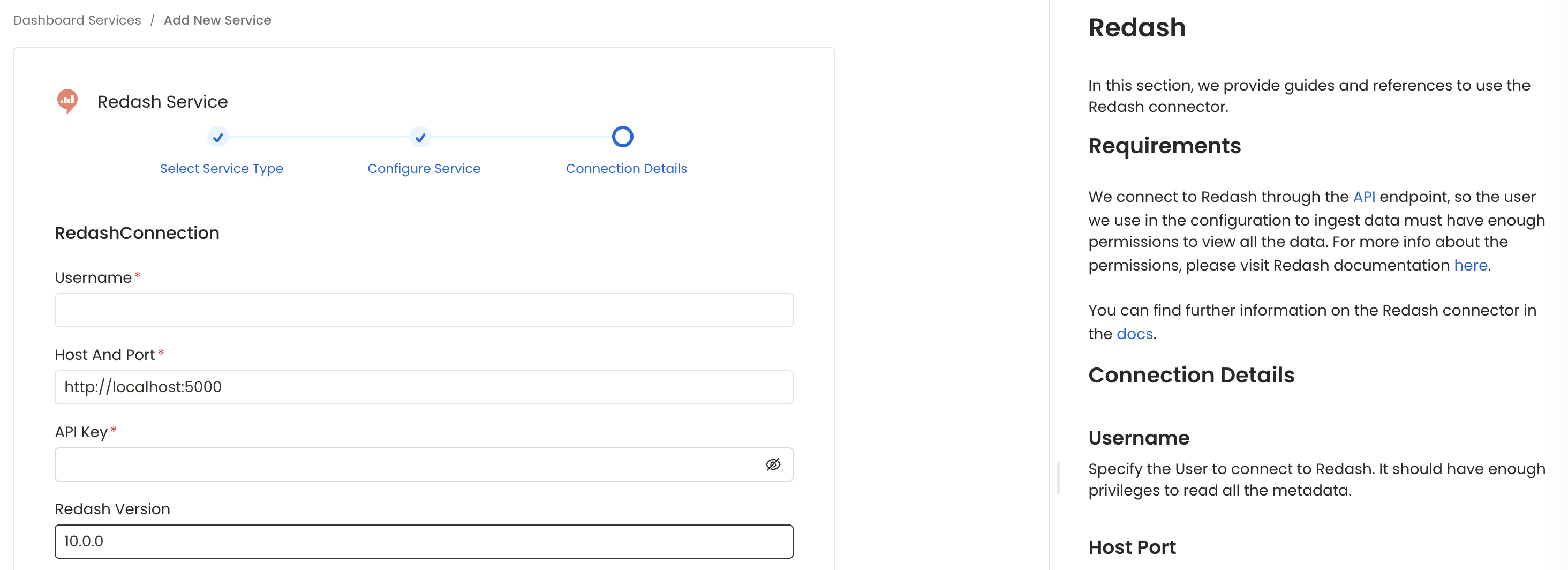Focus the API Key input field
This screenshot has height=570, width=1568.
point(402,464)
